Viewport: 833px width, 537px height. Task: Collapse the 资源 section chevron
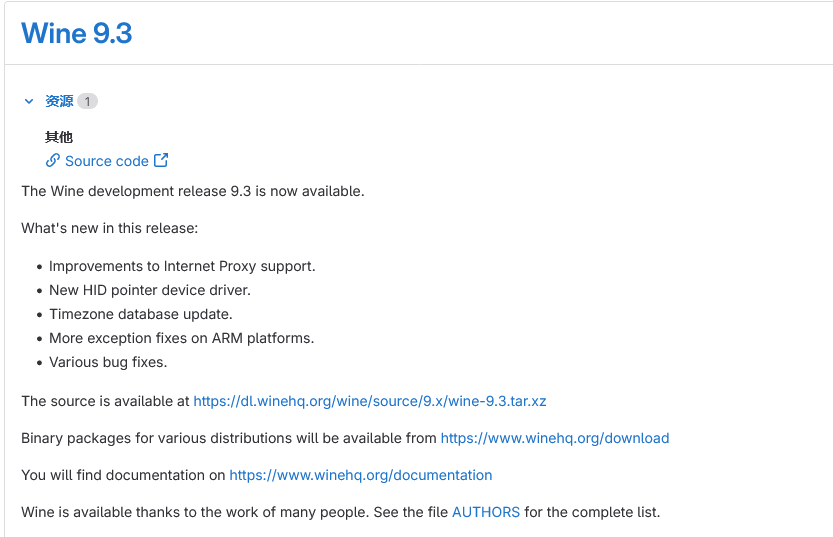click(x=29, y=101)
